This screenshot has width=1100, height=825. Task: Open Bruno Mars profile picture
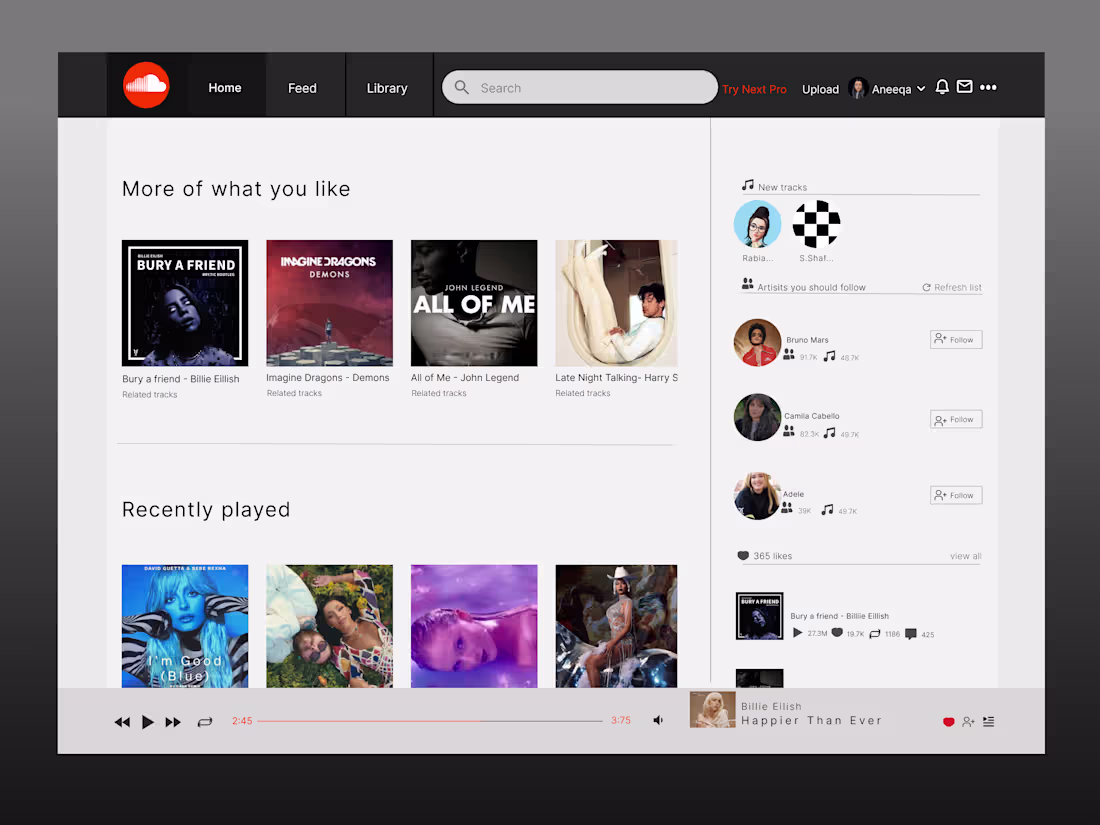(758, 343)
